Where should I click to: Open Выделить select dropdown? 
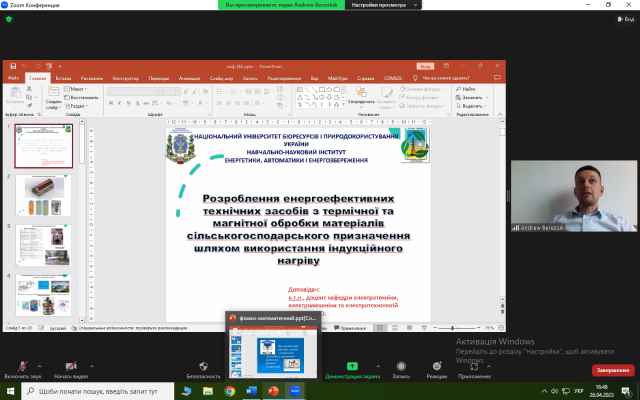[471, 106]
